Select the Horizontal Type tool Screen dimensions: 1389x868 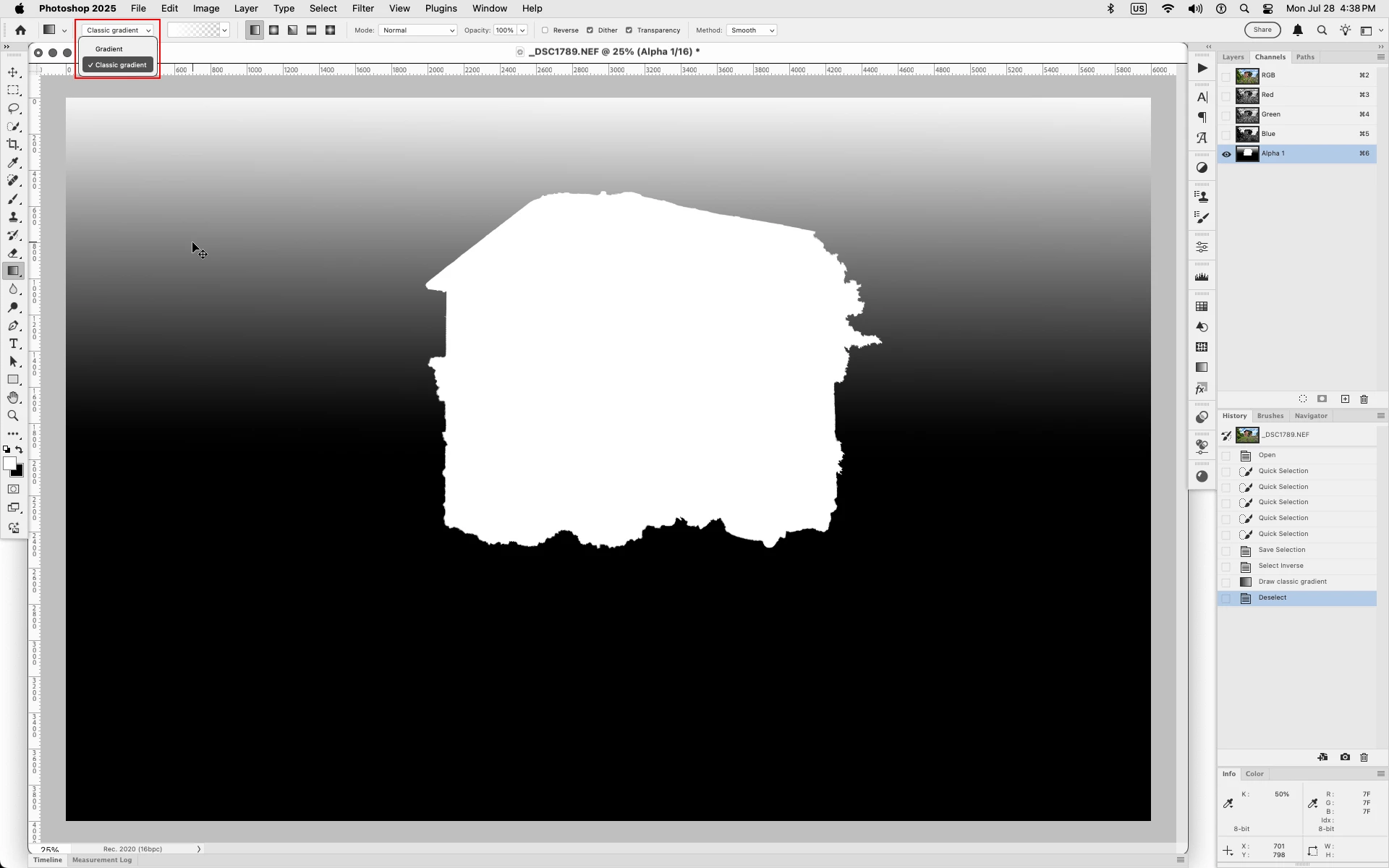[x=13, y=344]
